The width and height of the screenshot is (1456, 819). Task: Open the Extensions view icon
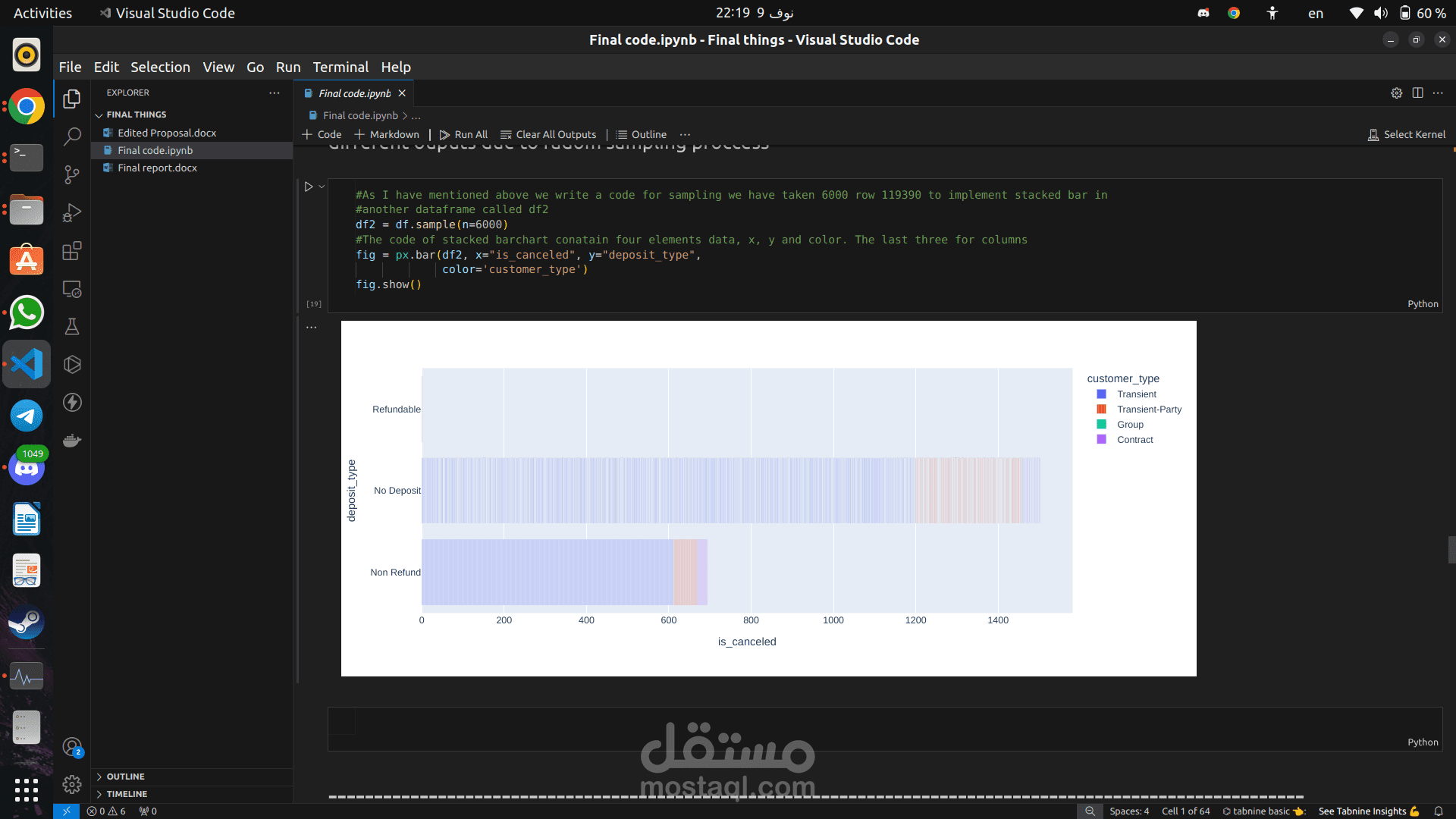(72, 251)
